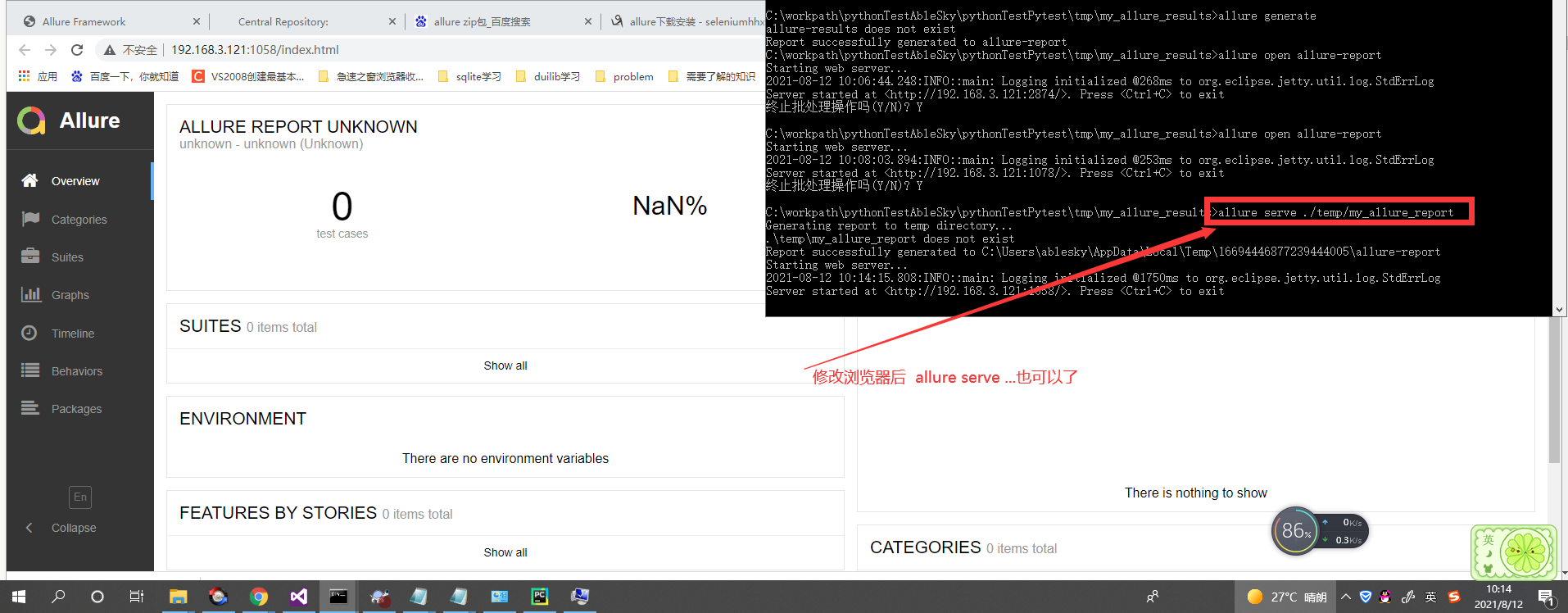
Task: Click the Behaviors list icon
Action: [30, 370]
